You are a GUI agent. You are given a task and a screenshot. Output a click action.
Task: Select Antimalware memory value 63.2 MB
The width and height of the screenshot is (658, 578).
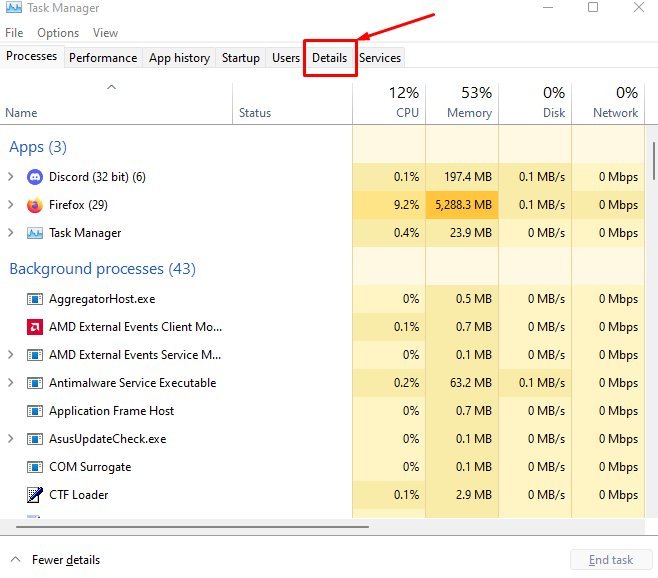471,383
